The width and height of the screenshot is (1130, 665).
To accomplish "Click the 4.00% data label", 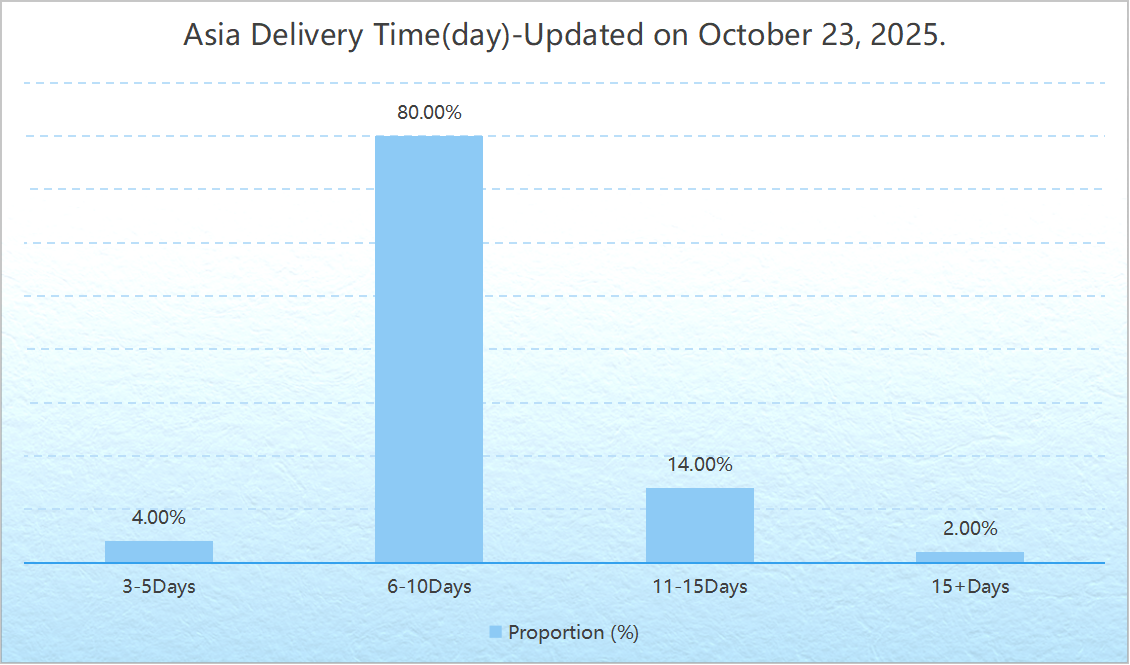I will pyautogui.click(x=159, y=518).
